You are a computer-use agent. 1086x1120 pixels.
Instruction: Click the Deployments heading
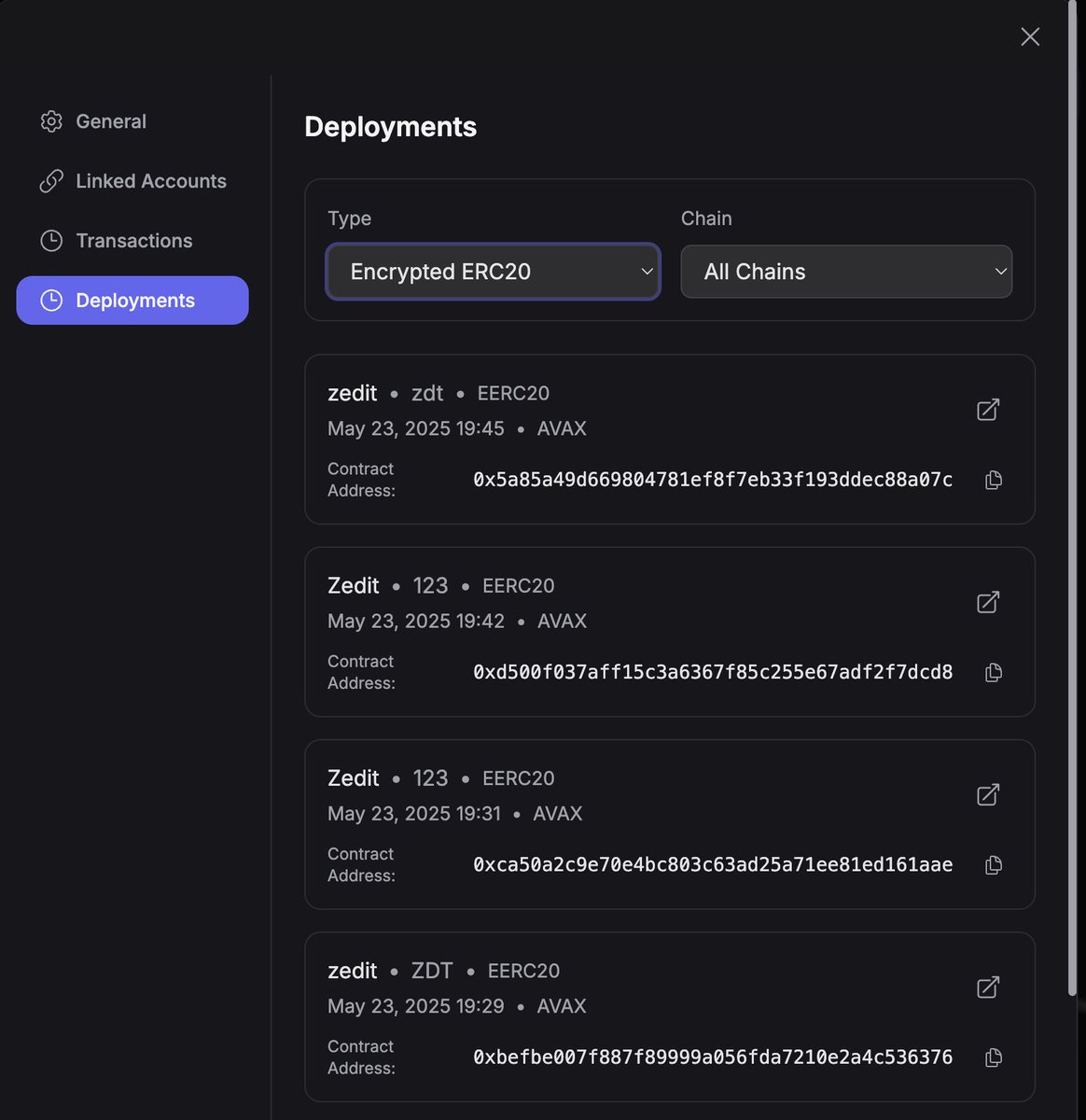[391, 127]
